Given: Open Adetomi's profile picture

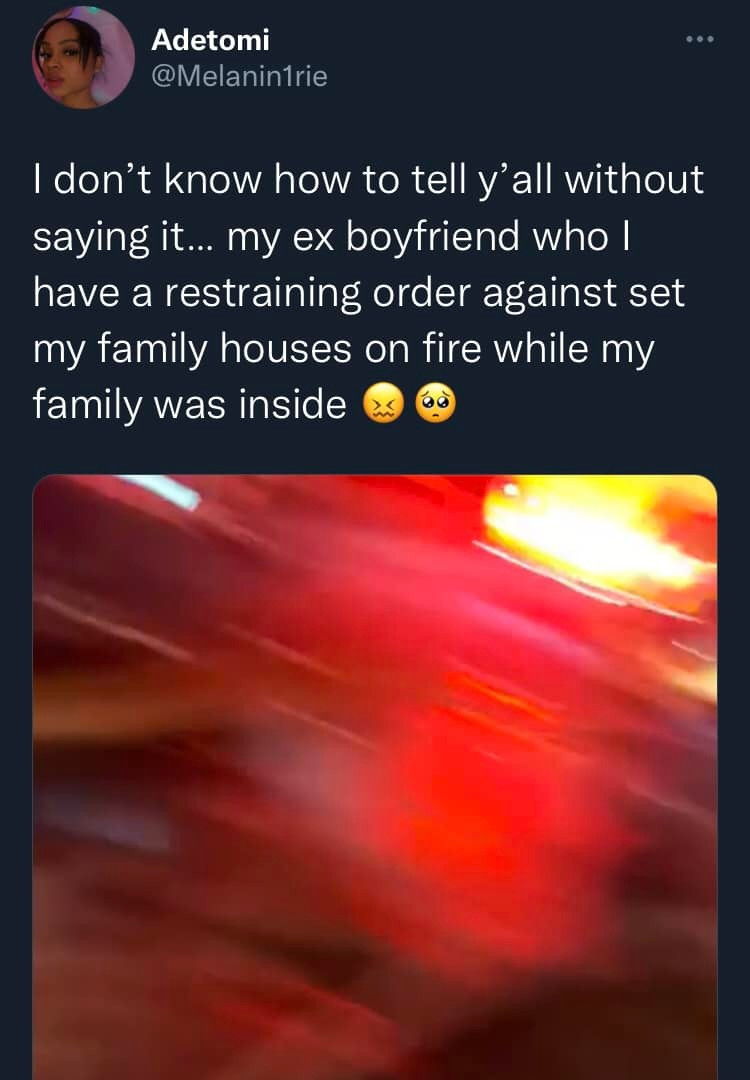Looking at the screenshot, I should (83, 58).
